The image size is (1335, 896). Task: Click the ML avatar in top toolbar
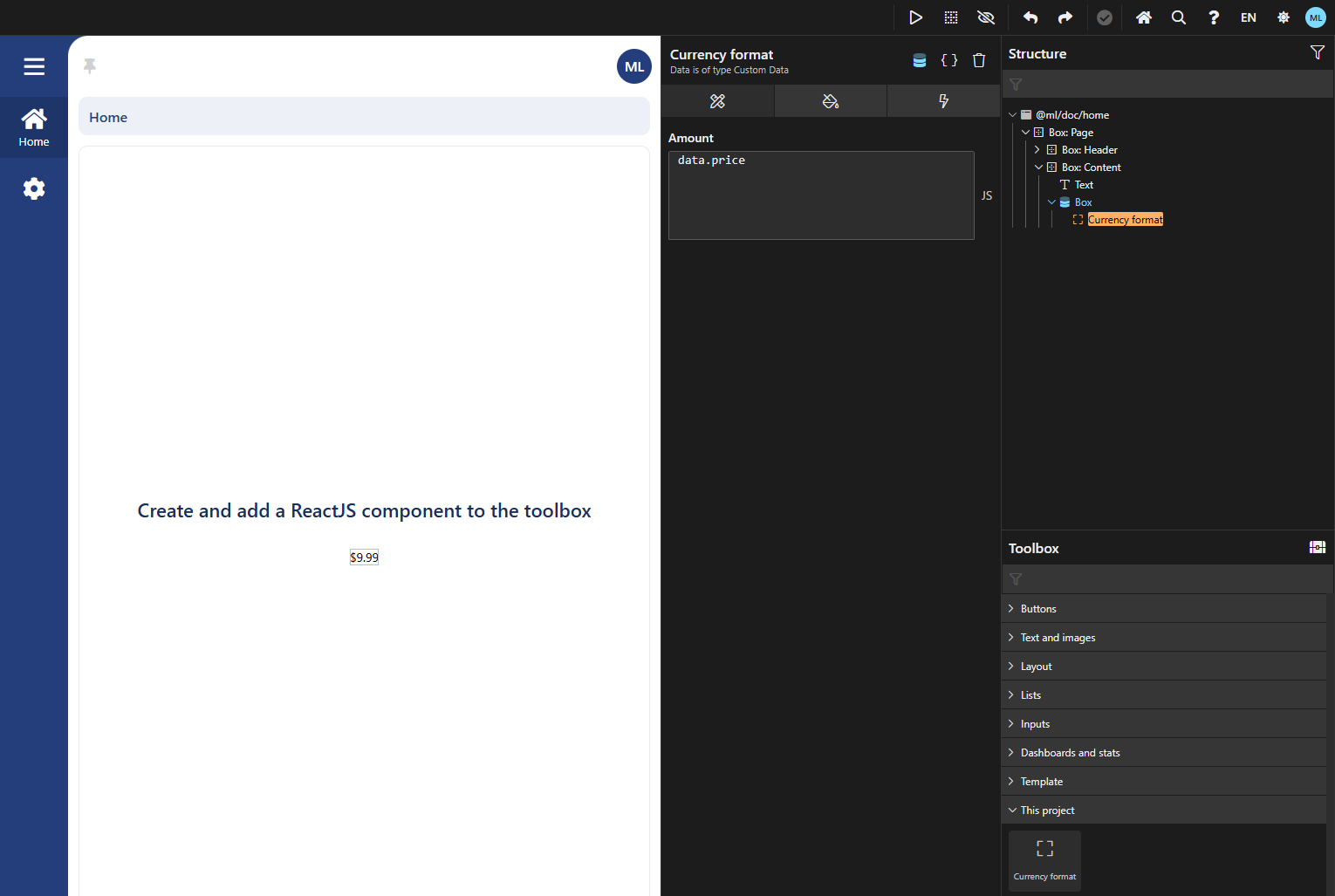[x=1316, y=17]
